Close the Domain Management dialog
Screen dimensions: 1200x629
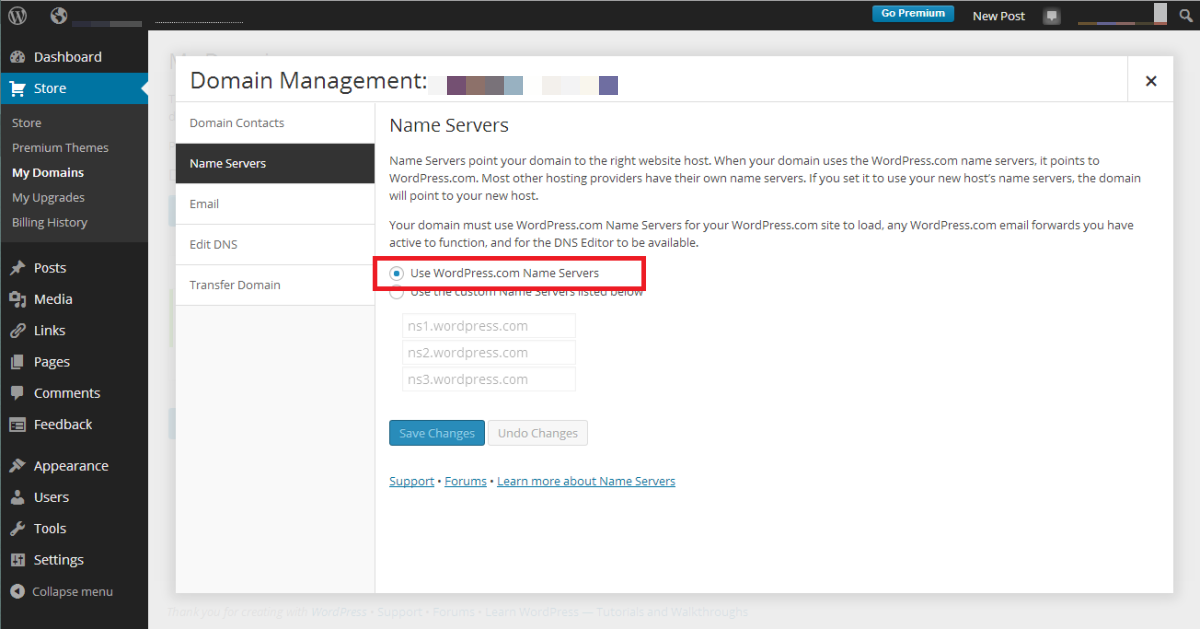pyautogui.click(x=1151, y=81)
